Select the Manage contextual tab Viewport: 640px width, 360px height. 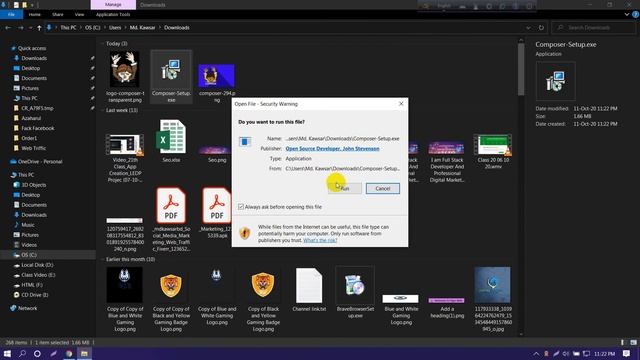pyautogui.click(x=113, y=4)
